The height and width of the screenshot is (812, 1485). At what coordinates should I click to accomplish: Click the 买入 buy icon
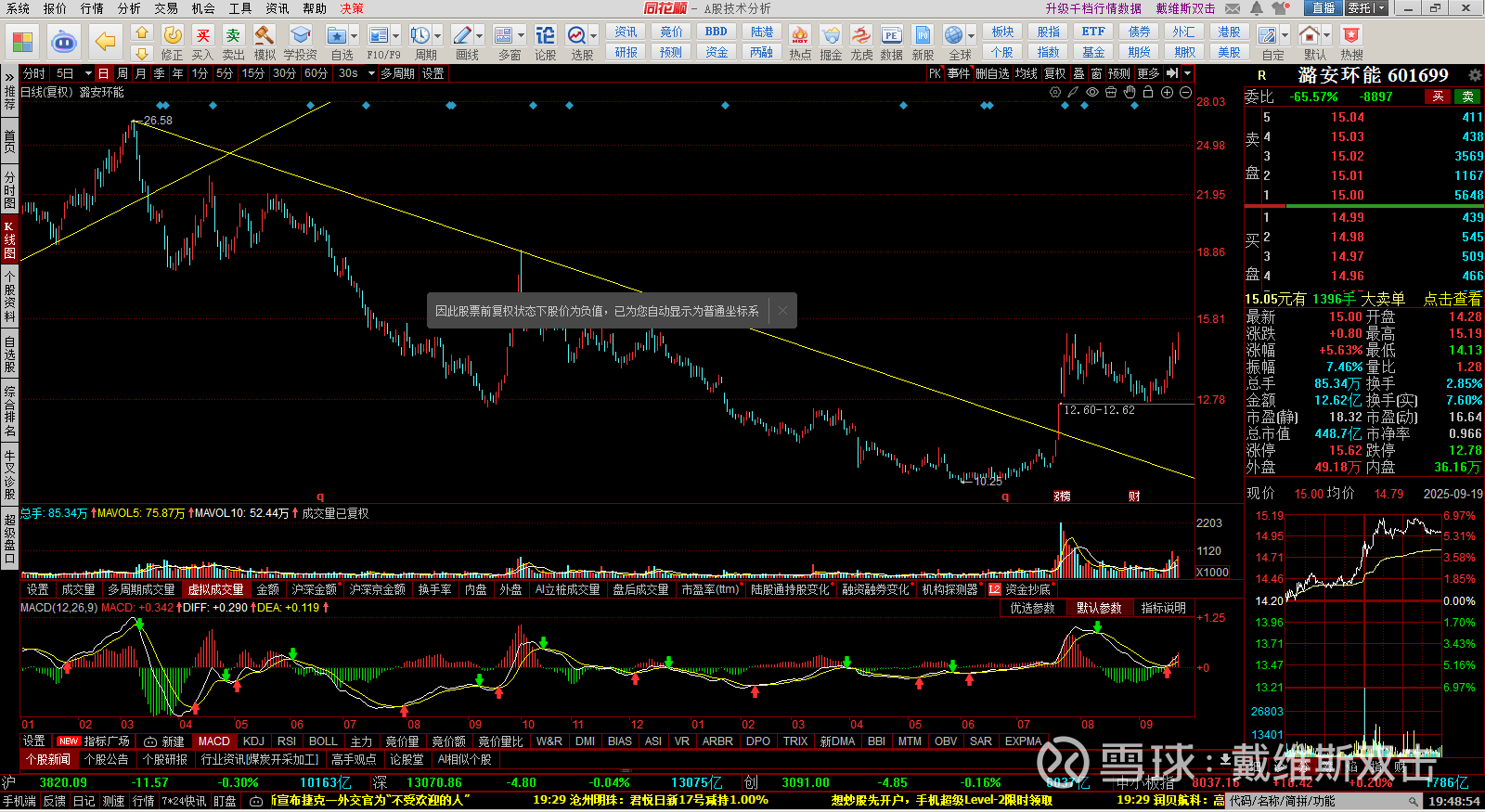coord(202,35)
